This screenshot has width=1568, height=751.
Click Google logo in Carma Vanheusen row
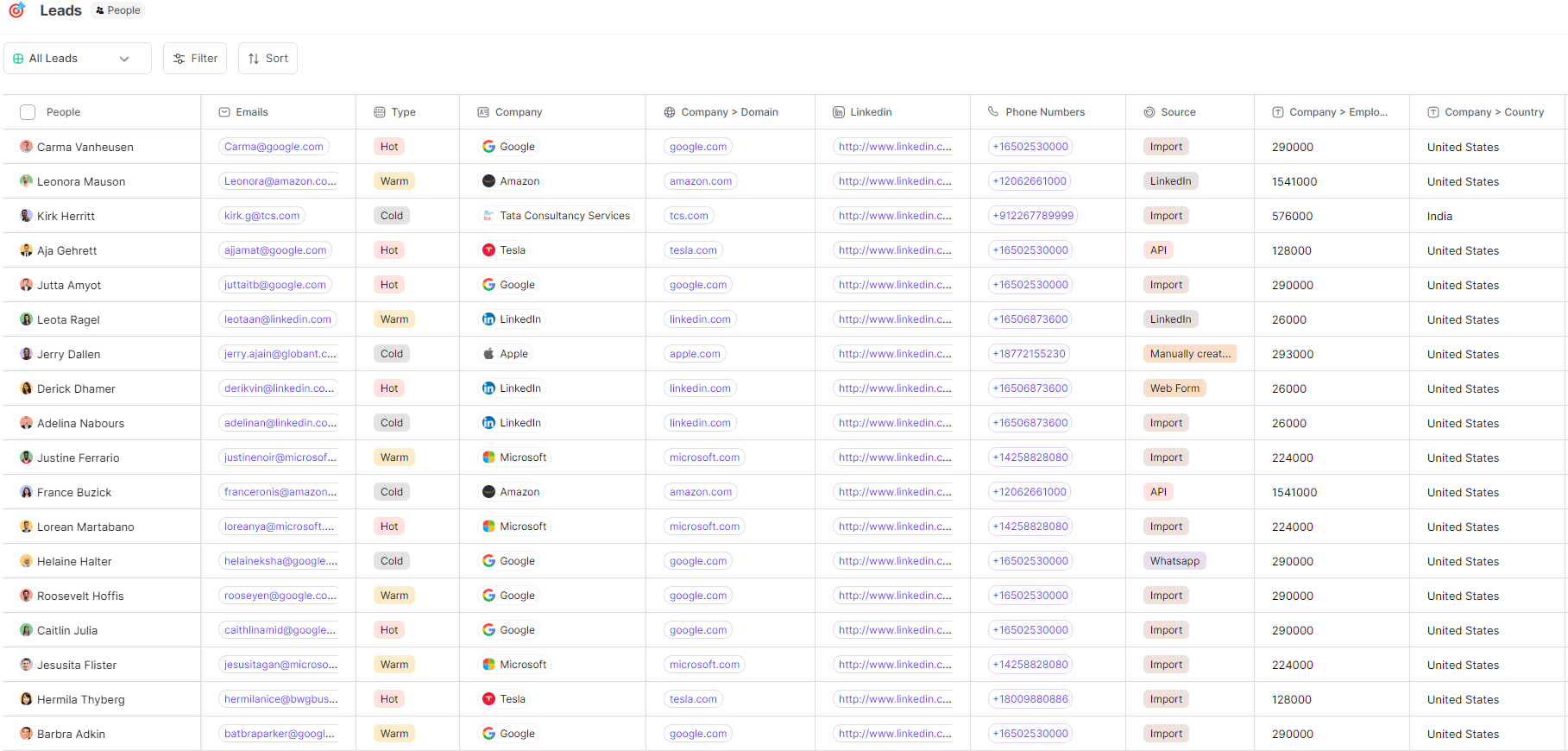tap(488, 147)
